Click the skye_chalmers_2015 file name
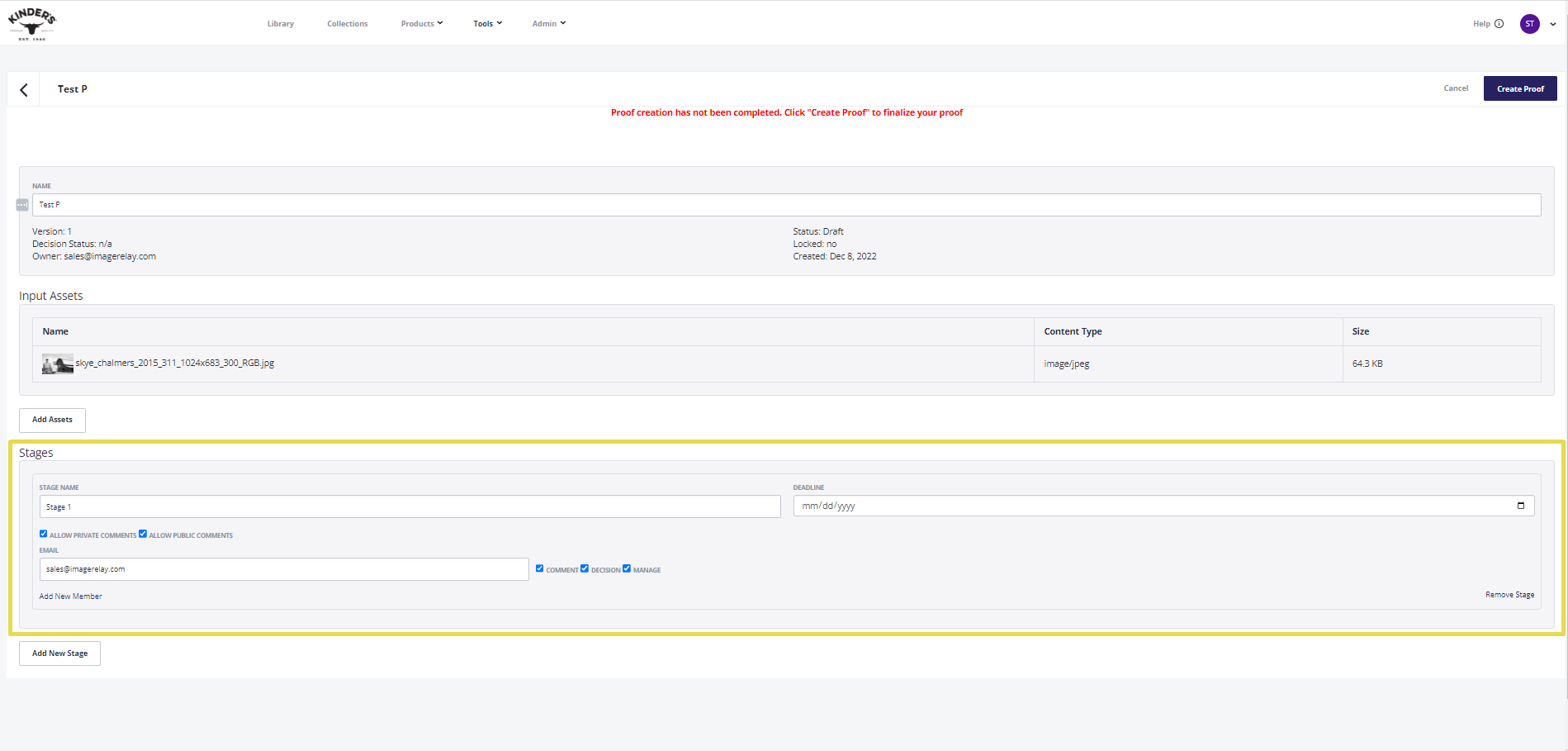Viewport: 1568px width, 751px height. pos(175,363)
